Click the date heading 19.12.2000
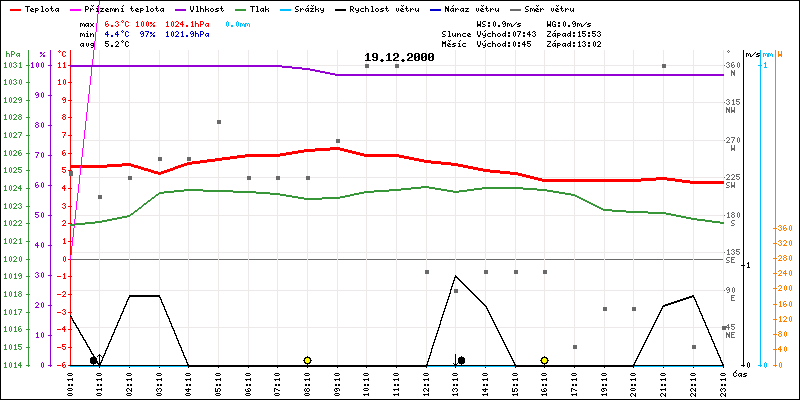Screen dimensions: 800x400 click(x=399, y=58)
